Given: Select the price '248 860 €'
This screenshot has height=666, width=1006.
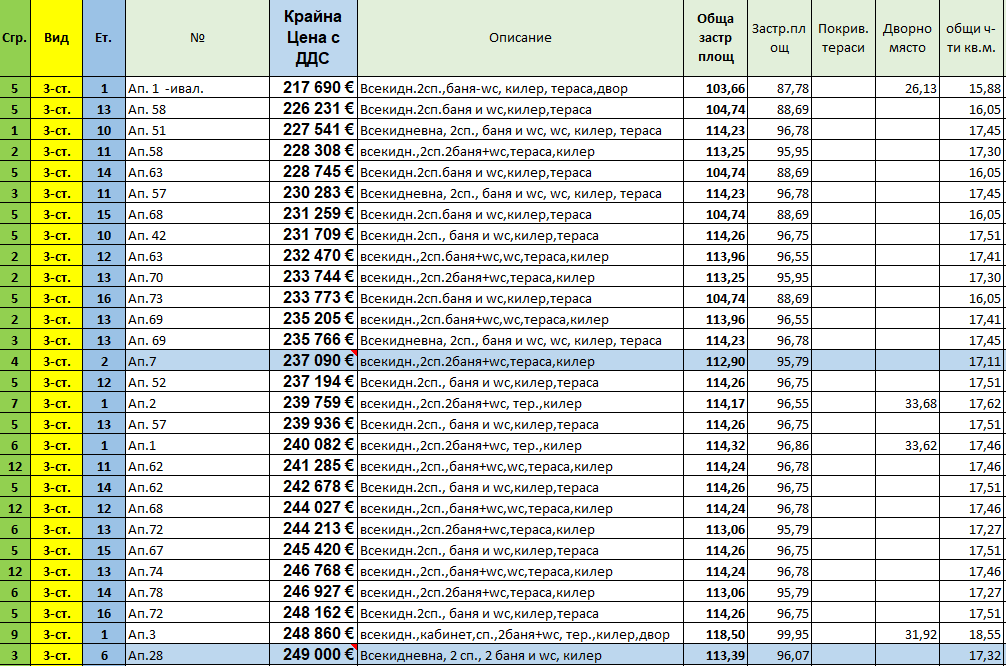Looking at the screenshot, I should 313,634.
